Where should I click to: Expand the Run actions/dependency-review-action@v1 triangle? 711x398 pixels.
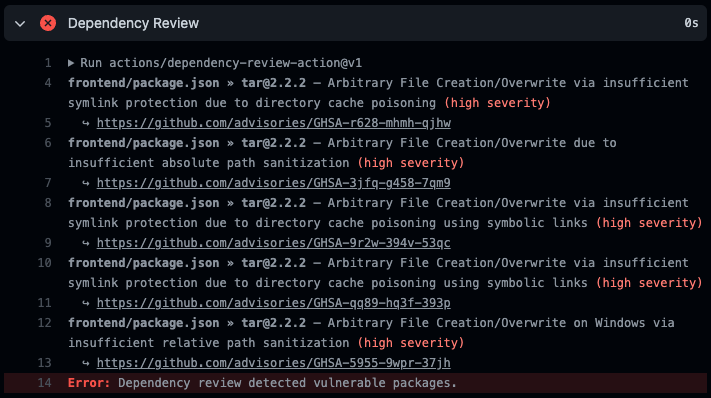click(x=71, y=63)
